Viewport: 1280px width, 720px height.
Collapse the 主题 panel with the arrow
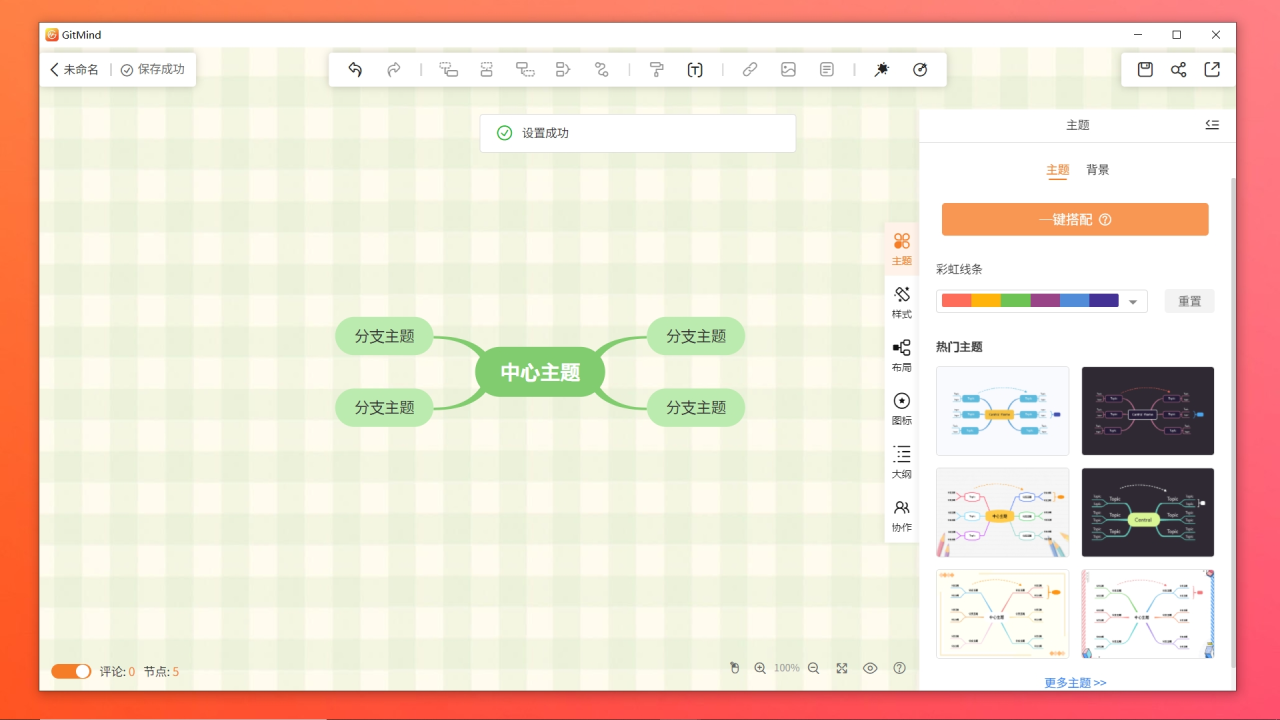[x=1212, y=124]
